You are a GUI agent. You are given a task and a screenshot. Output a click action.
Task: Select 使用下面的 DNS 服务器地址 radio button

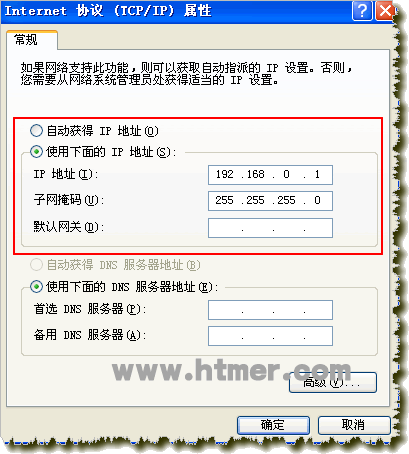coord(36,286)
